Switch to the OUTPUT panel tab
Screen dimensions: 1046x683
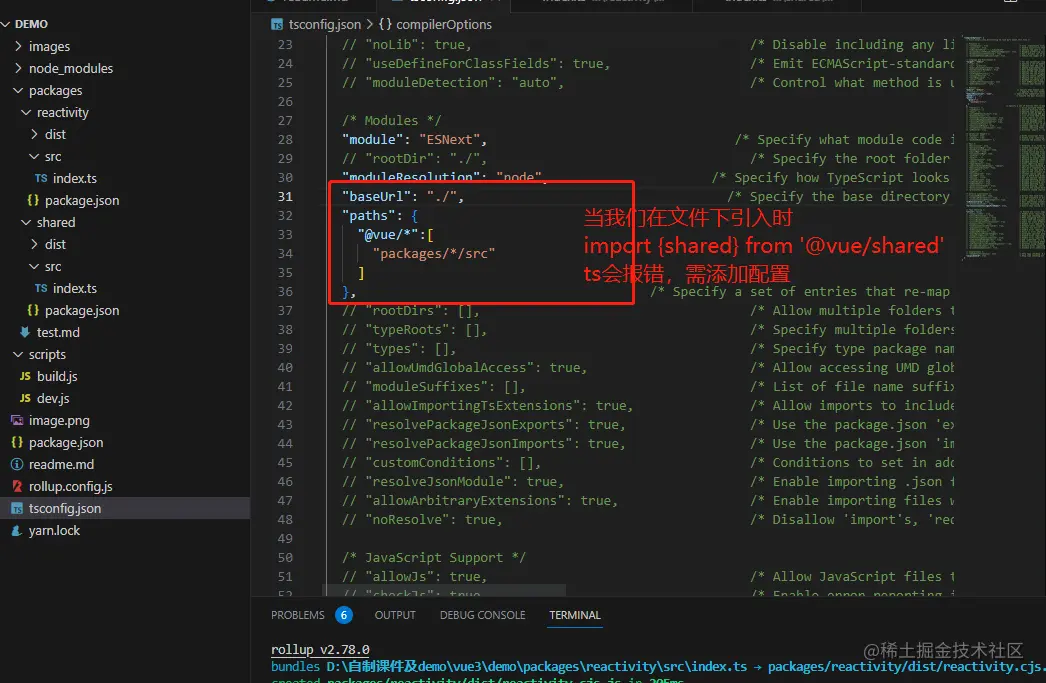click(x=395, y=615)
